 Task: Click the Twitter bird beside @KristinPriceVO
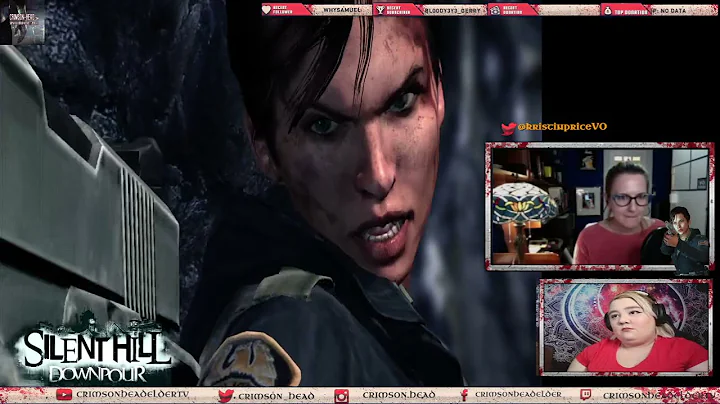[x=508, y=128]
